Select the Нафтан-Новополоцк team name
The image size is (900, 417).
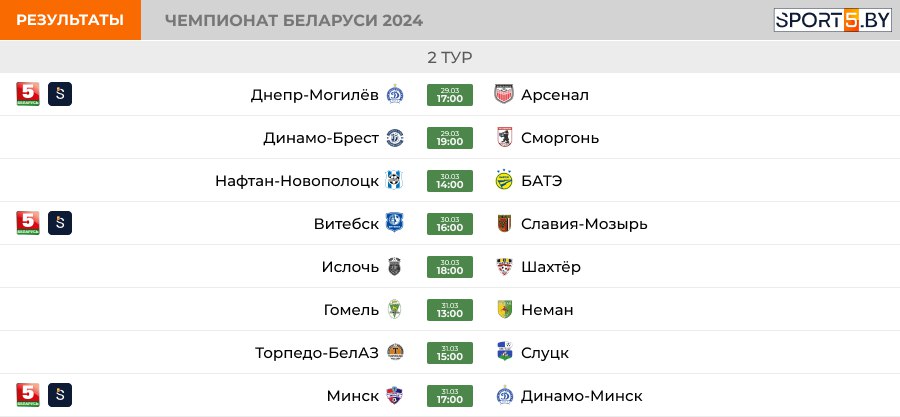point(297,181)
